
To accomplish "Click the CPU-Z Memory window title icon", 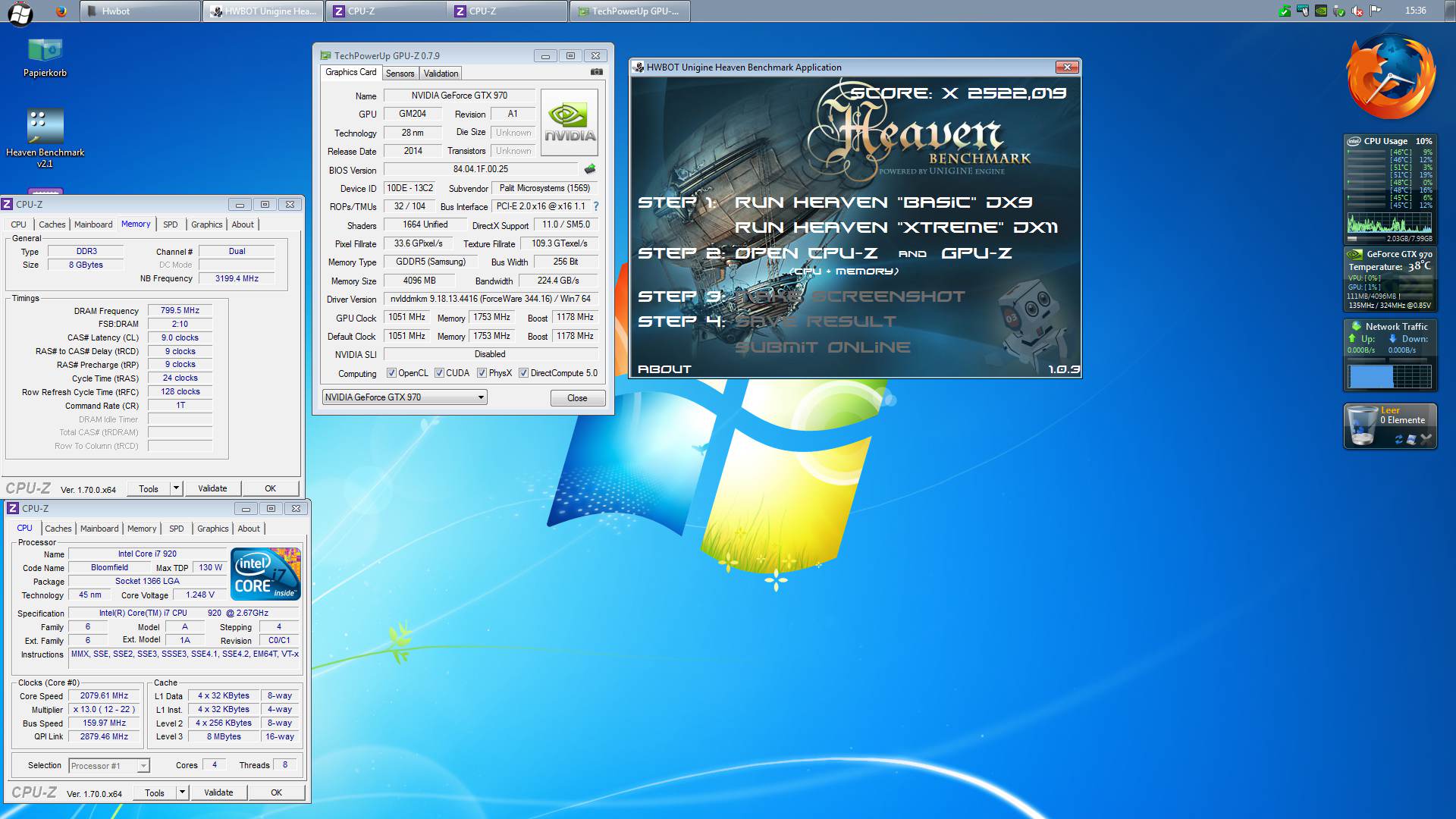I will coord(8,204).
